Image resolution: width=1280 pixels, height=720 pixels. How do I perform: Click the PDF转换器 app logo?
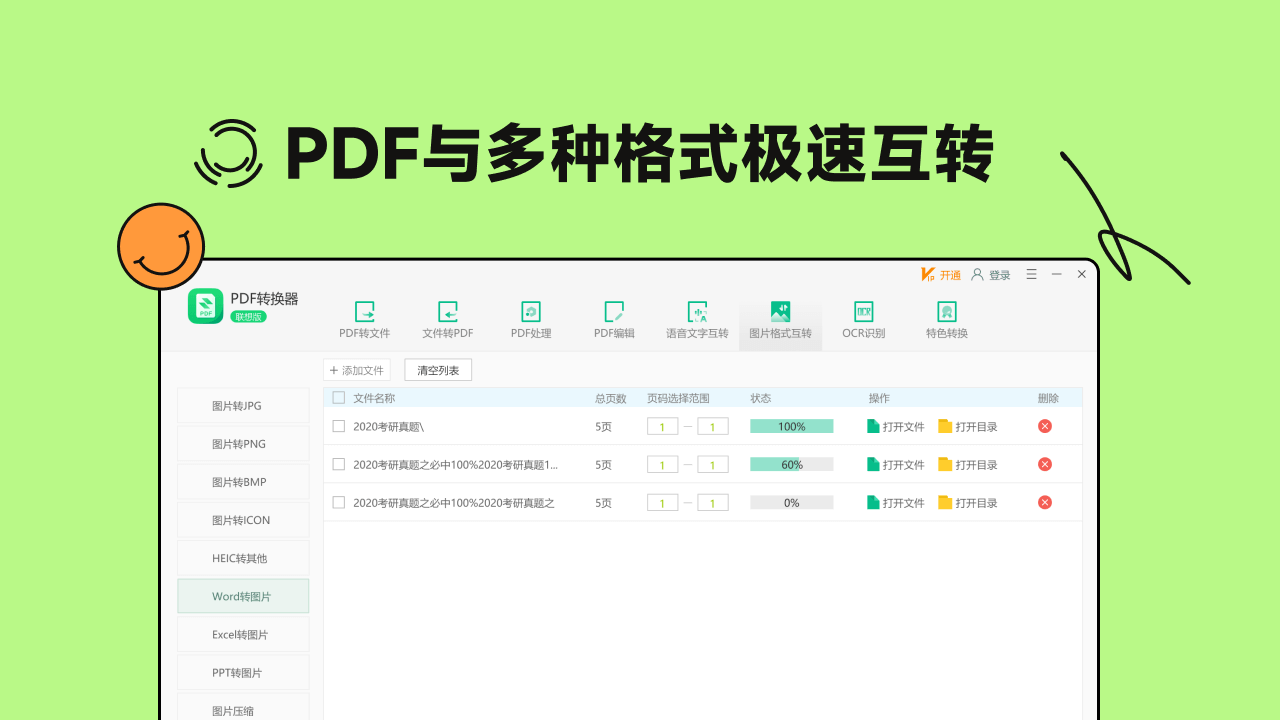pos(205,307)
